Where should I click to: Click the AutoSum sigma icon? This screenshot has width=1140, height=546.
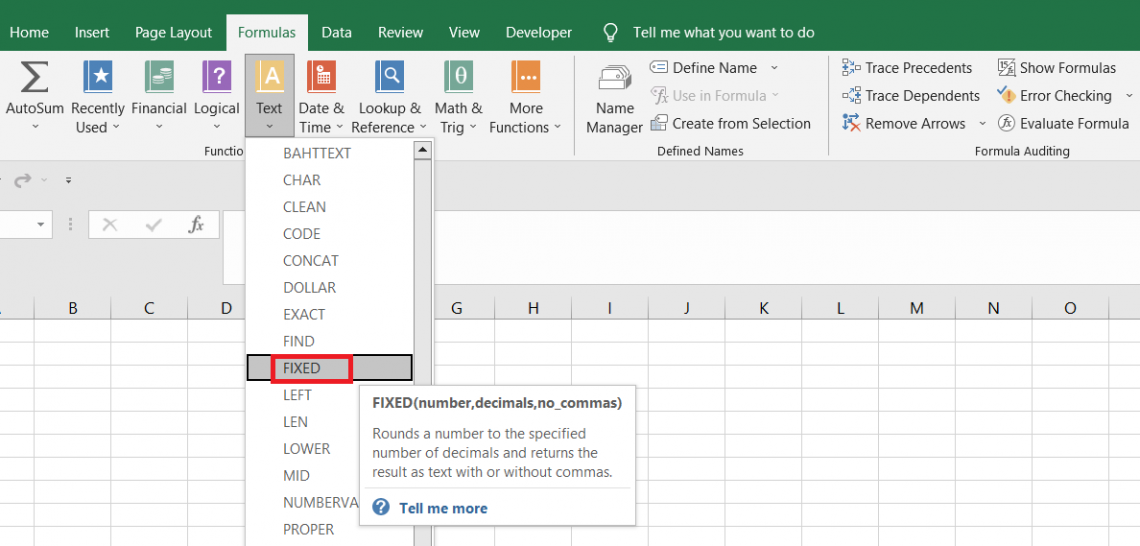point(34,78)
